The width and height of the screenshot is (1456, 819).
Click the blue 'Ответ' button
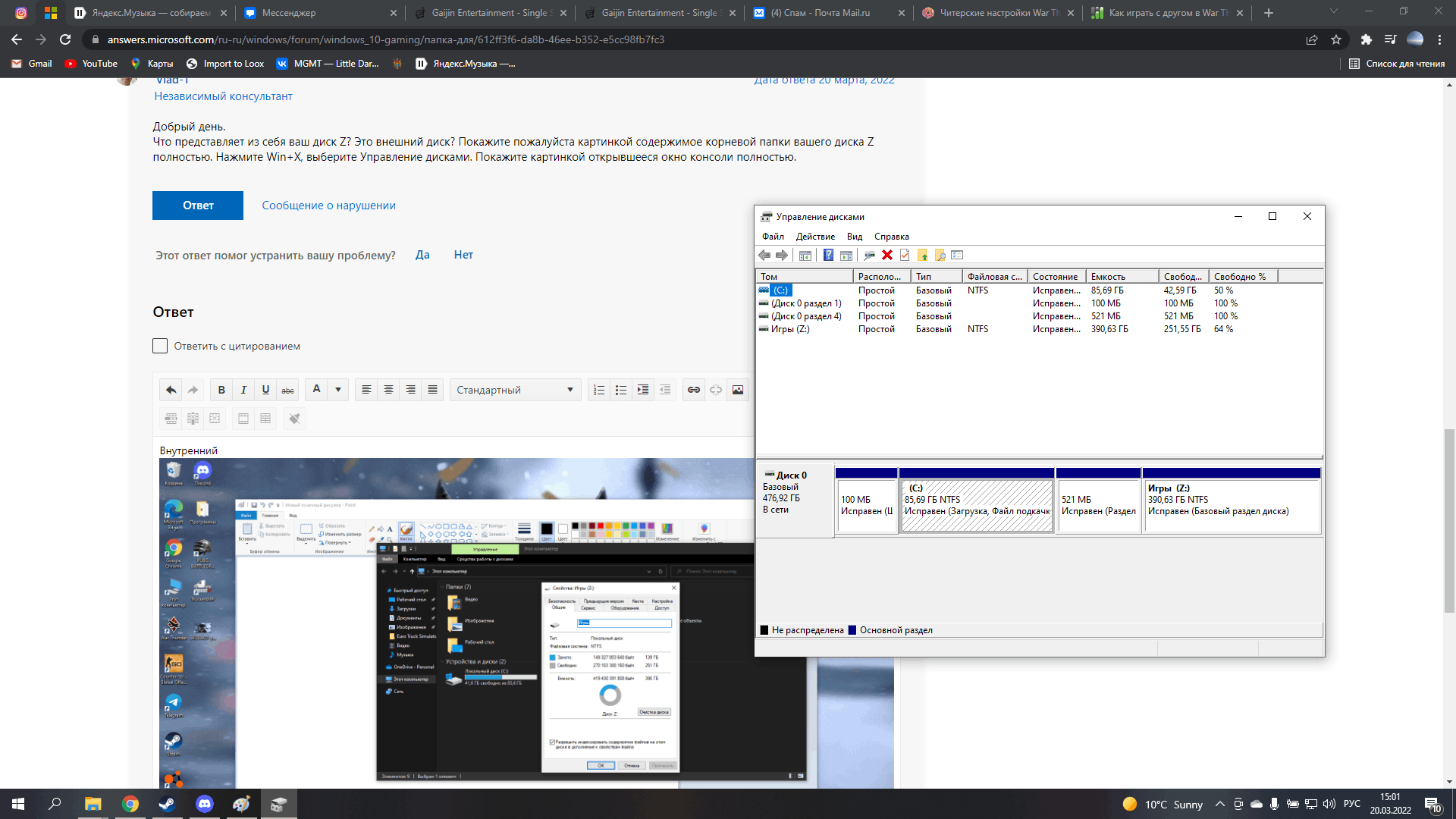coord(198,206)
